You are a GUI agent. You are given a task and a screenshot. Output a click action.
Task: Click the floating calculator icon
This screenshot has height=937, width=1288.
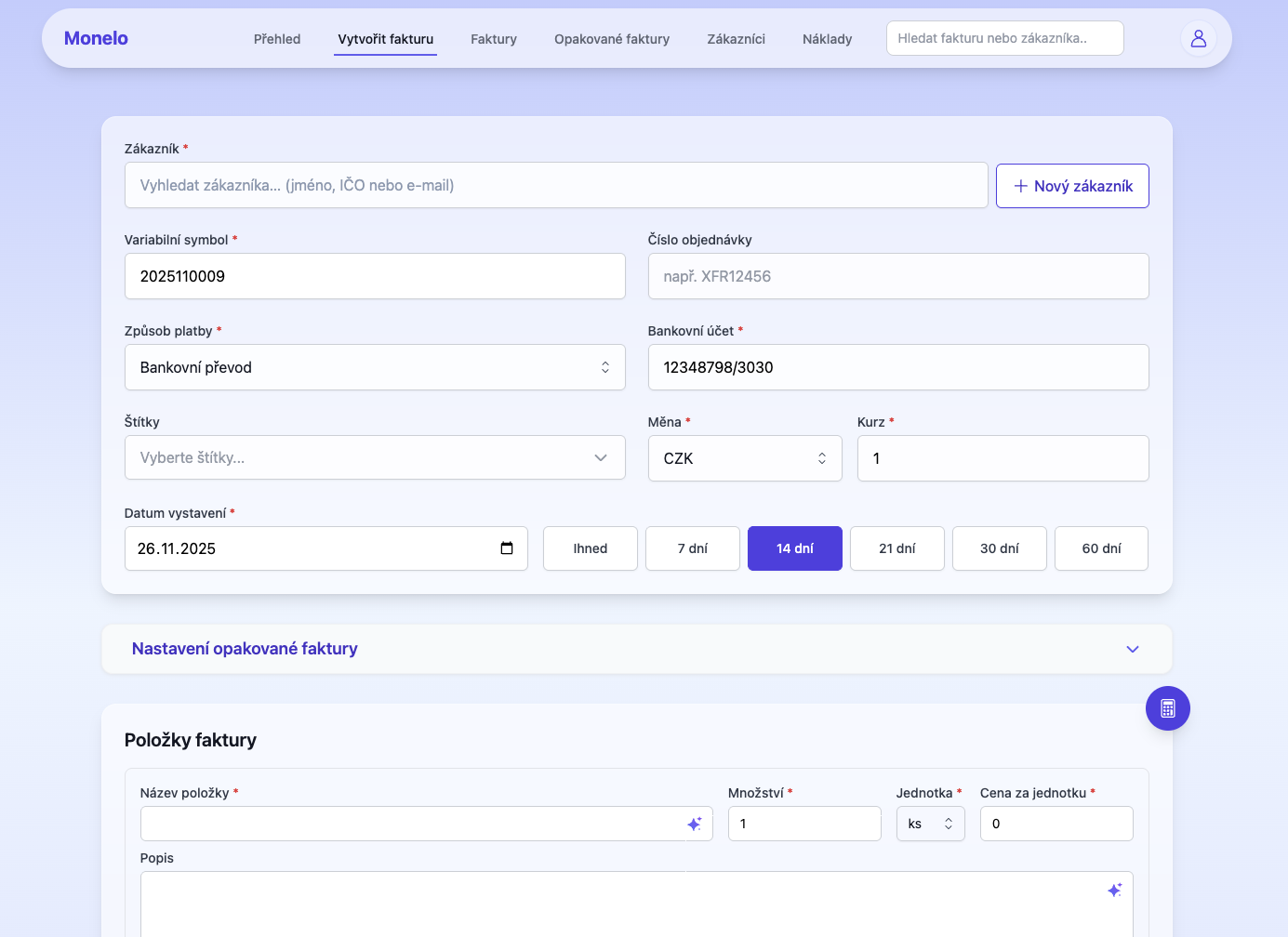point(1167,708)
